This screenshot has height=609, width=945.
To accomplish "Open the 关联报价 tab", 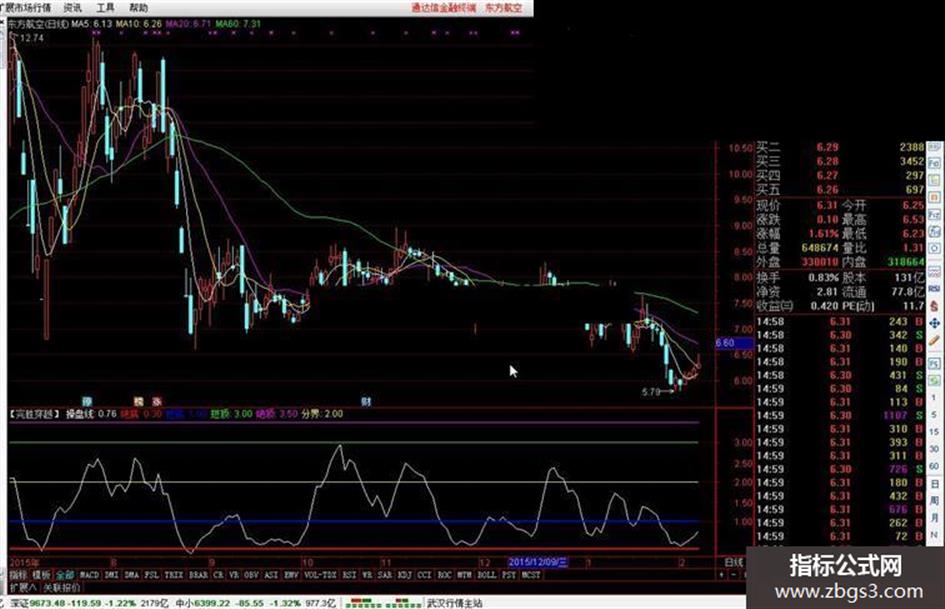I will (61, 587).
